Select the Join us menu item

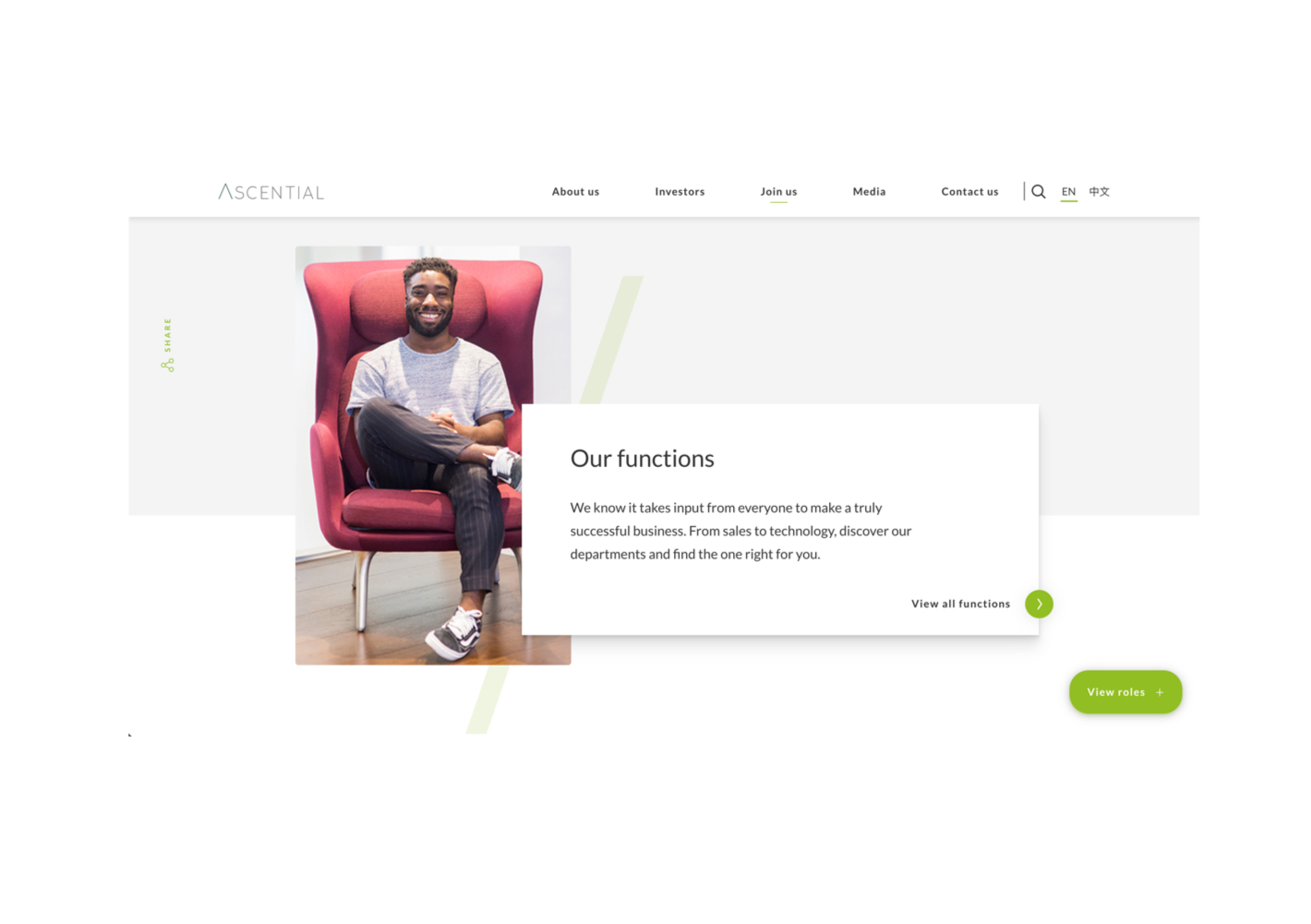coord(778,192)
